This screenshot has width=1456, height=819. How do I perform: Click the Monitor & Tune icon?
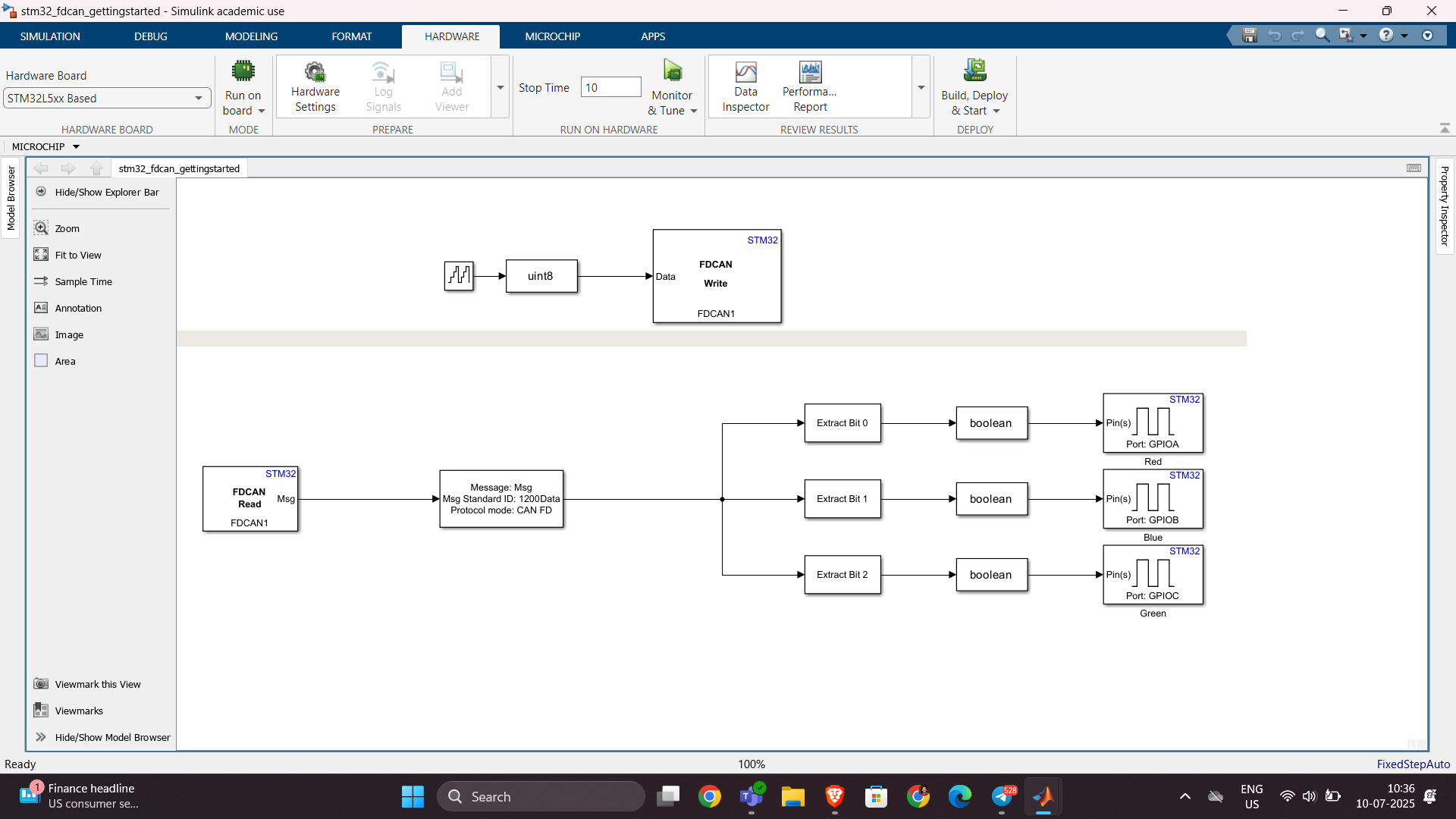[672, 71]
